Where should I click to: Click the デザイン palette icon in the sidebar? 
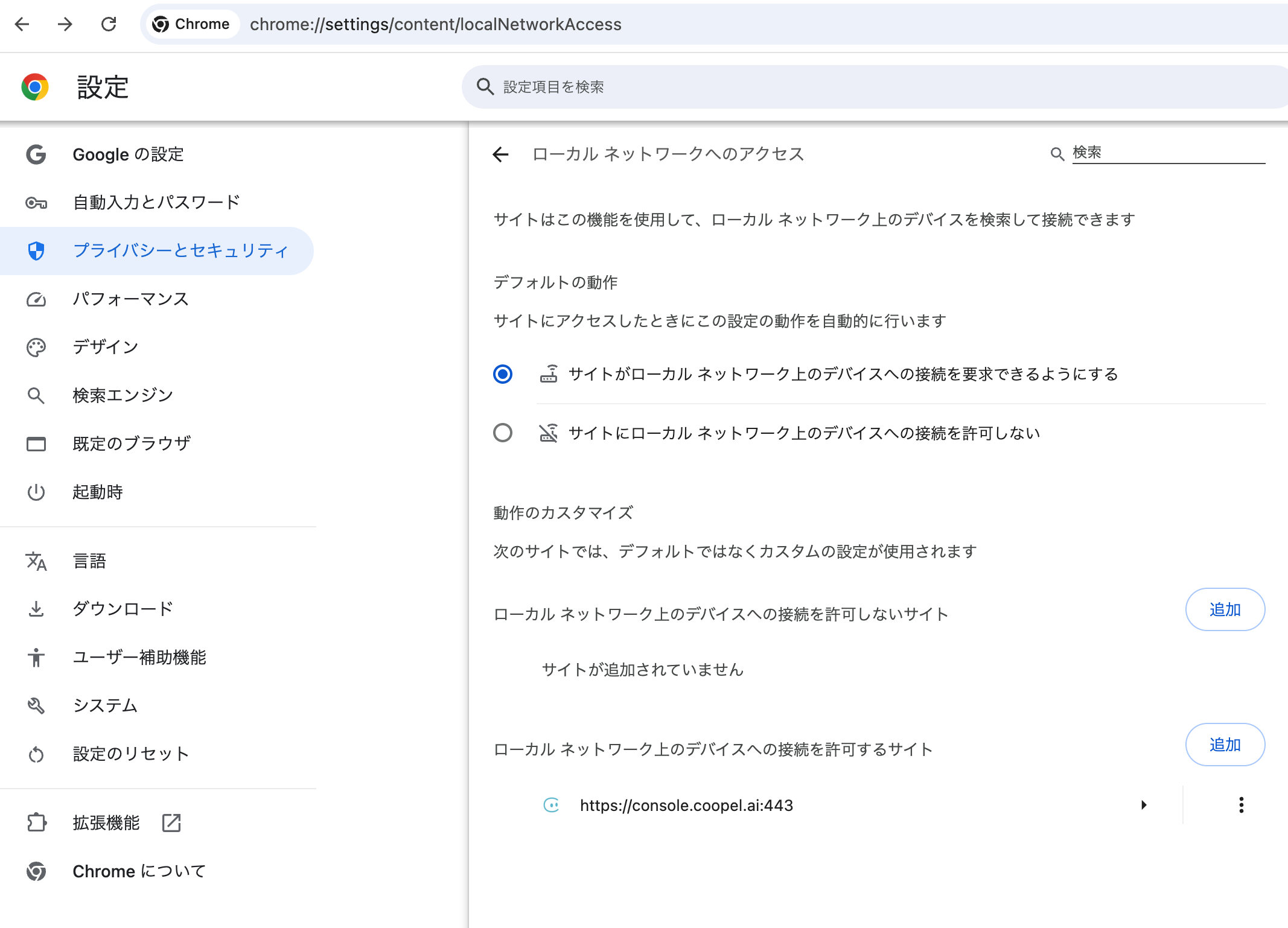point(36,348)
